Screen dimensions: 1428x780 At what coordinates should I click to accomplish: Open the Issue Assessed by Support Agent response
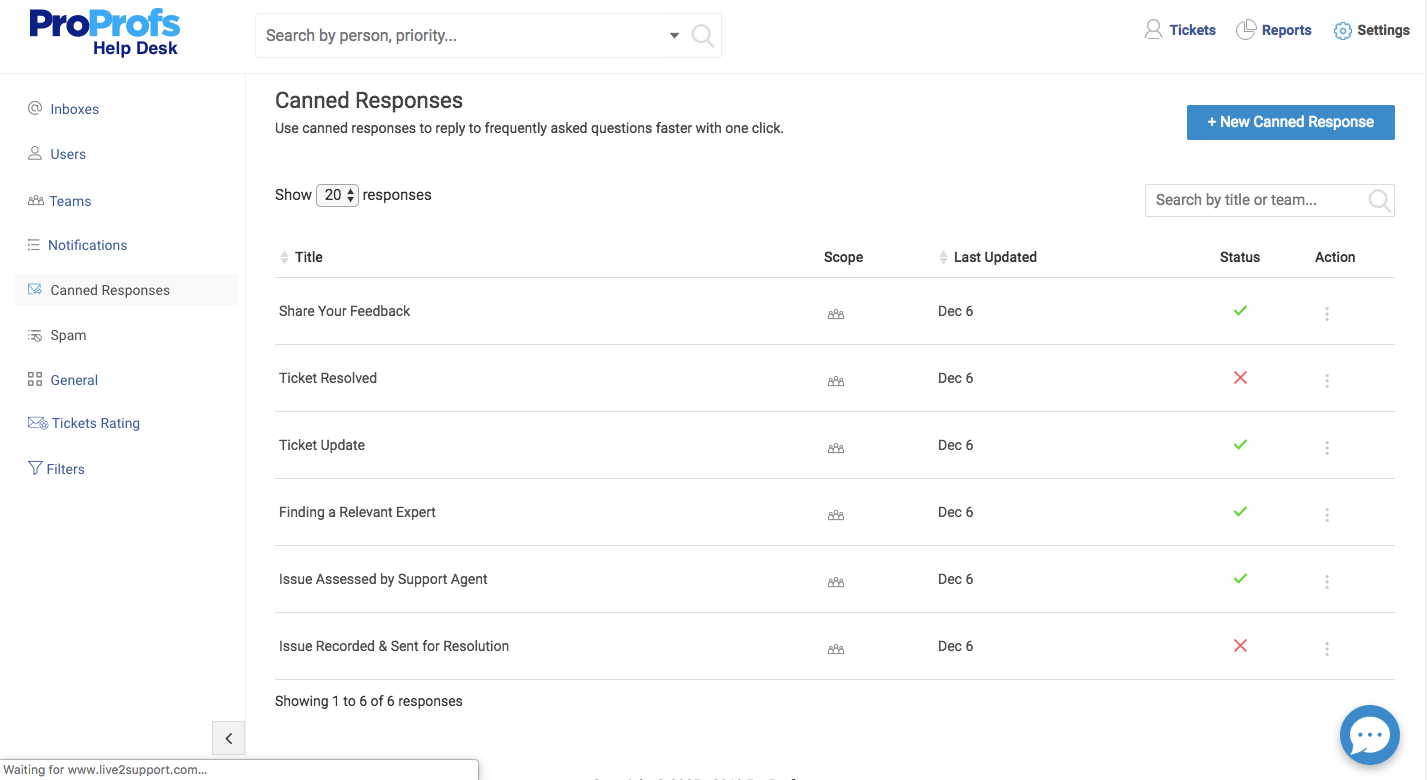383,579
